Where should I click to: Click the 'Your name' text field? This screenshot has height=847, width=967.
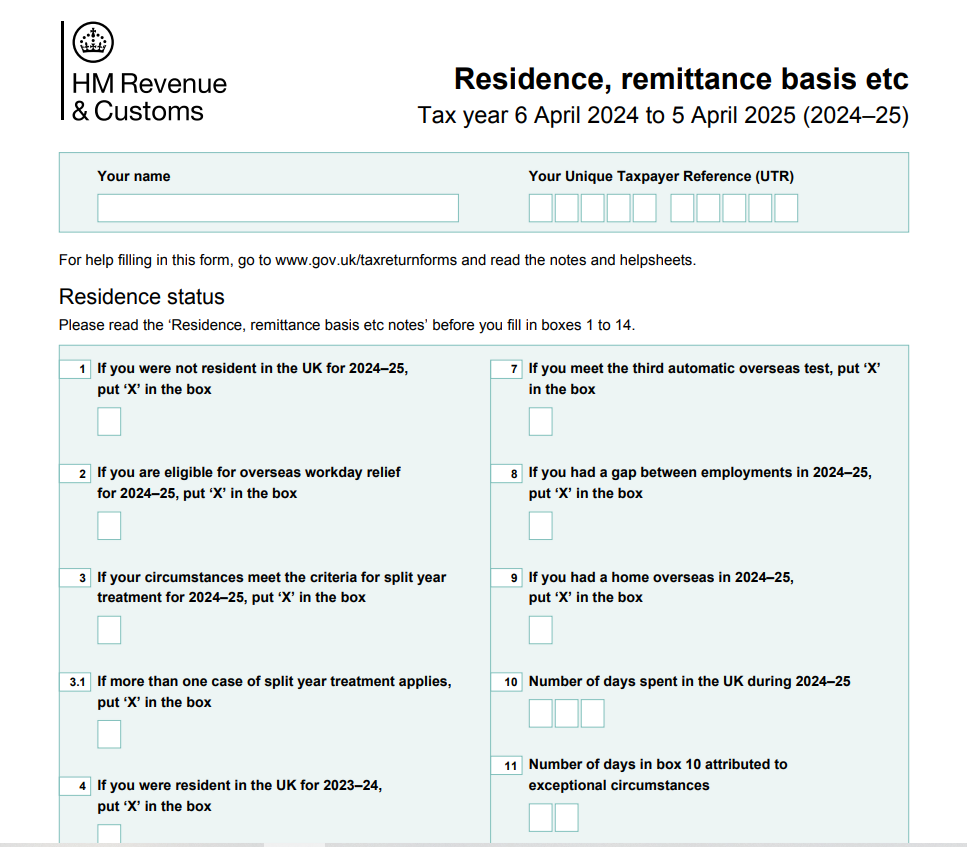(277, 208)
